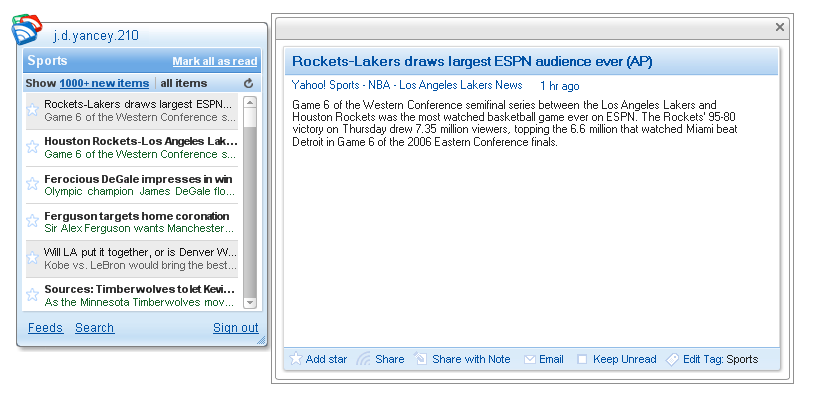The height and width of the screenshot is (409, 813).
Task: Click 'Edit Tag: Sports' text
Action: pyautogui.click(x=720, y=359)
